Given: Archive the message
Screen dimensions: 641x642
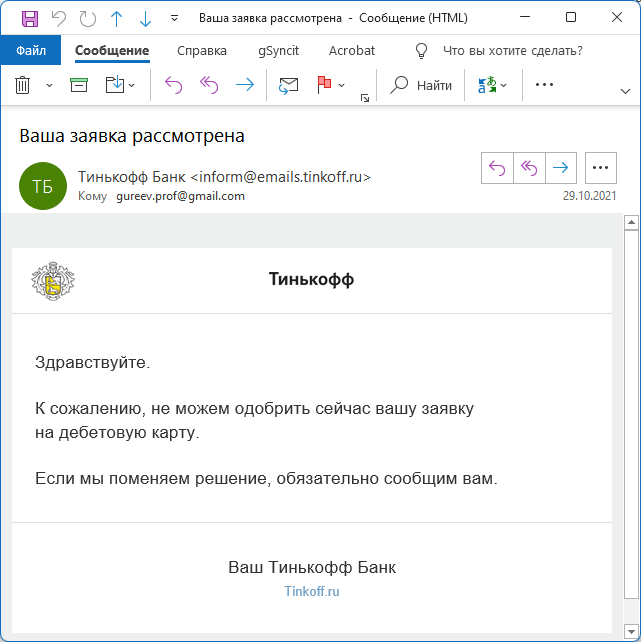Looking at the screenshot, I should [x=79, y=85].
